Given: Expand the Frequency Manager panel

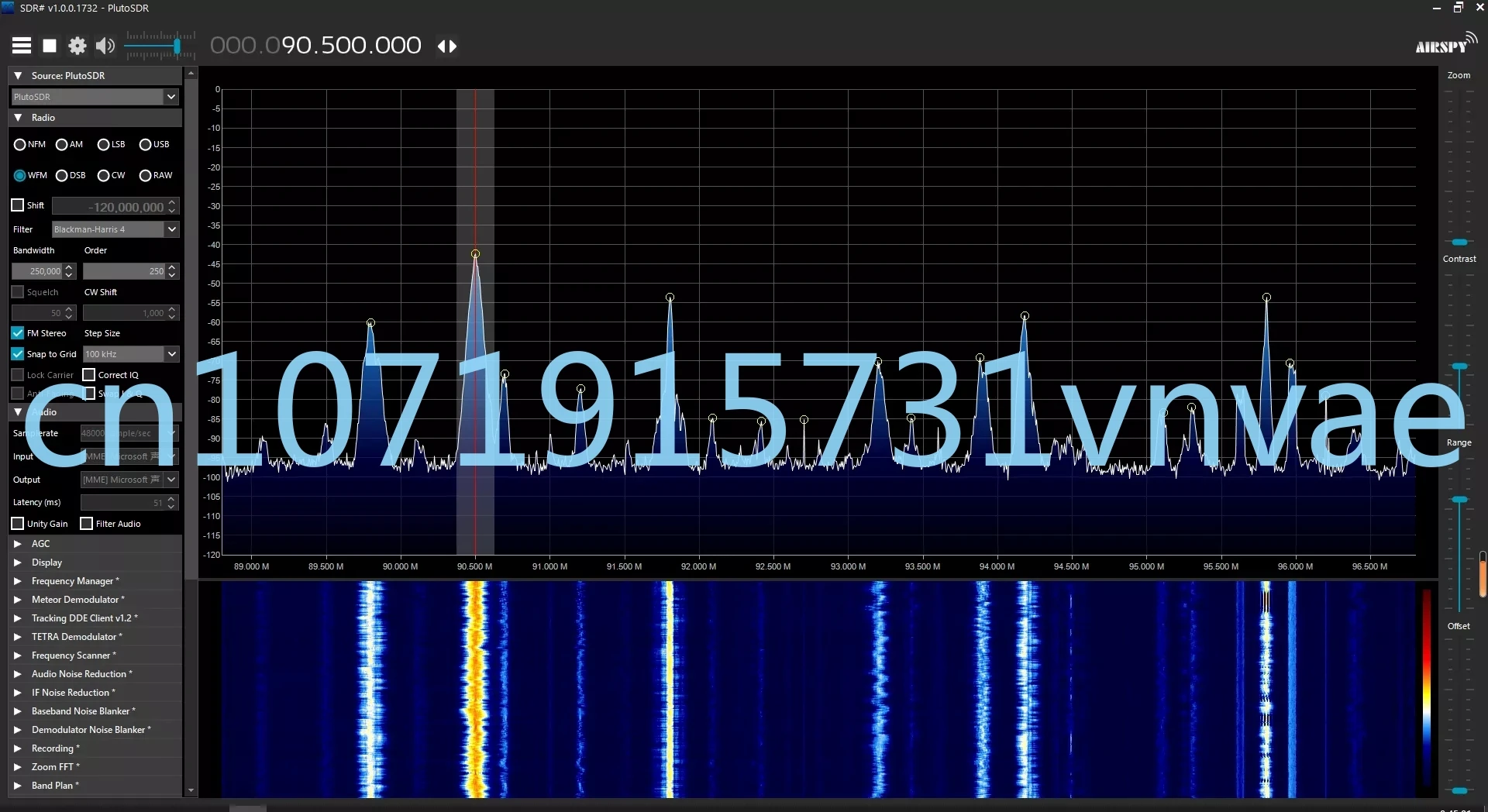Looking at the screenshot, I should point(18,581).
